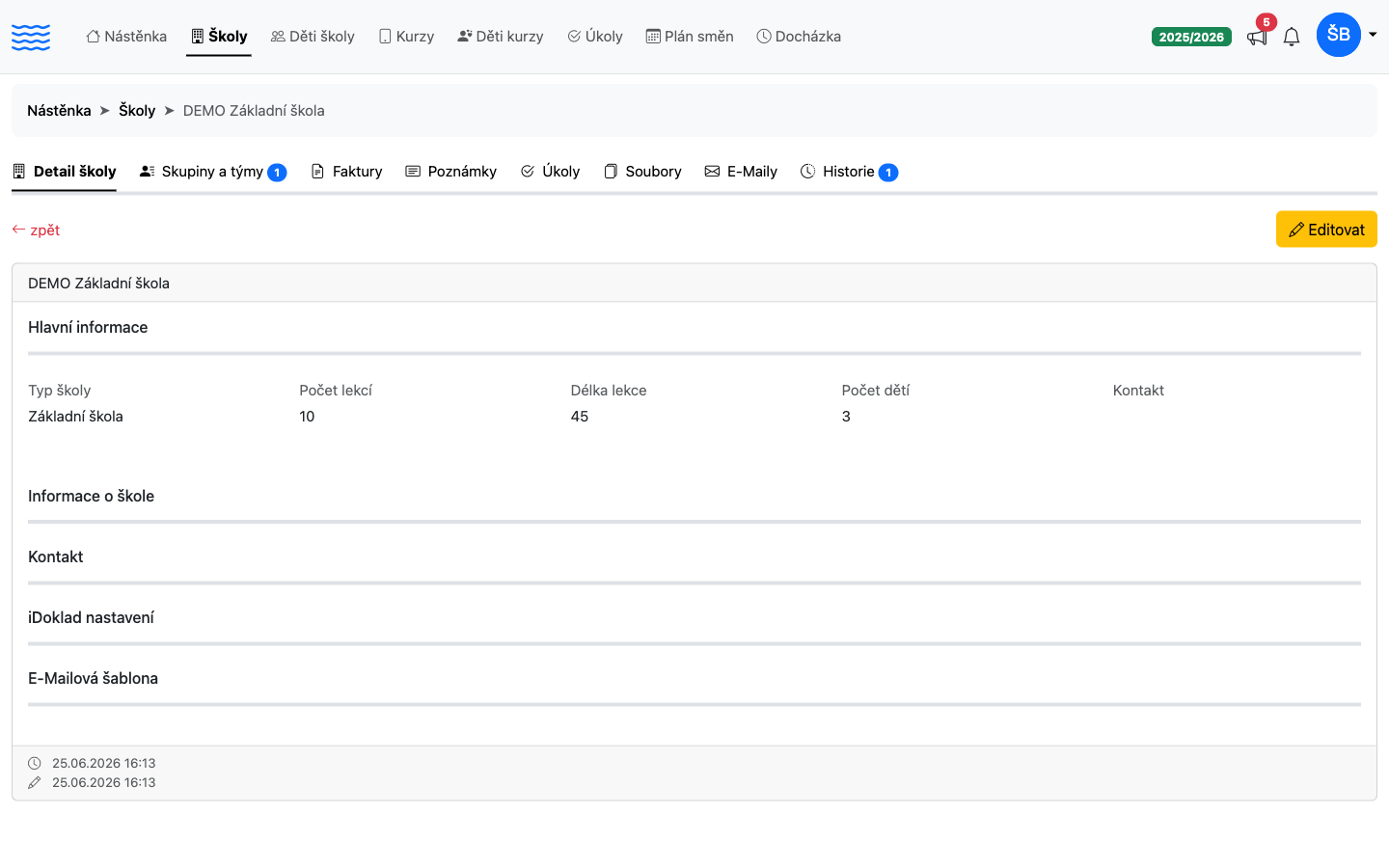Expand the user menu caret arrow

tap(1373, 35)
